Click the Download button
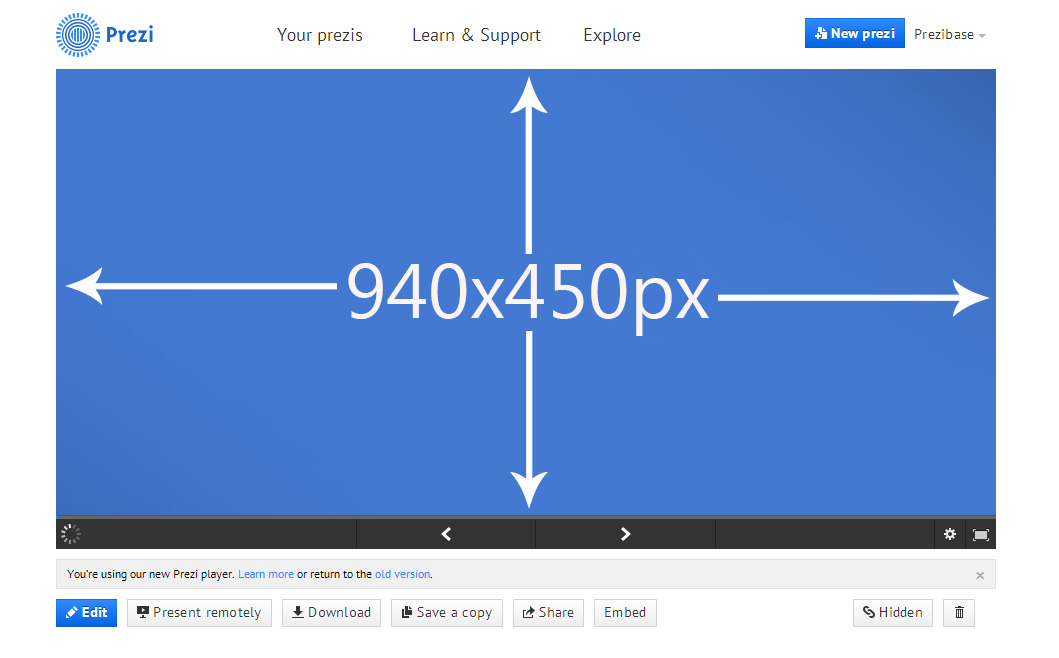Viewport: 1059px width, 658px height. 331,612
